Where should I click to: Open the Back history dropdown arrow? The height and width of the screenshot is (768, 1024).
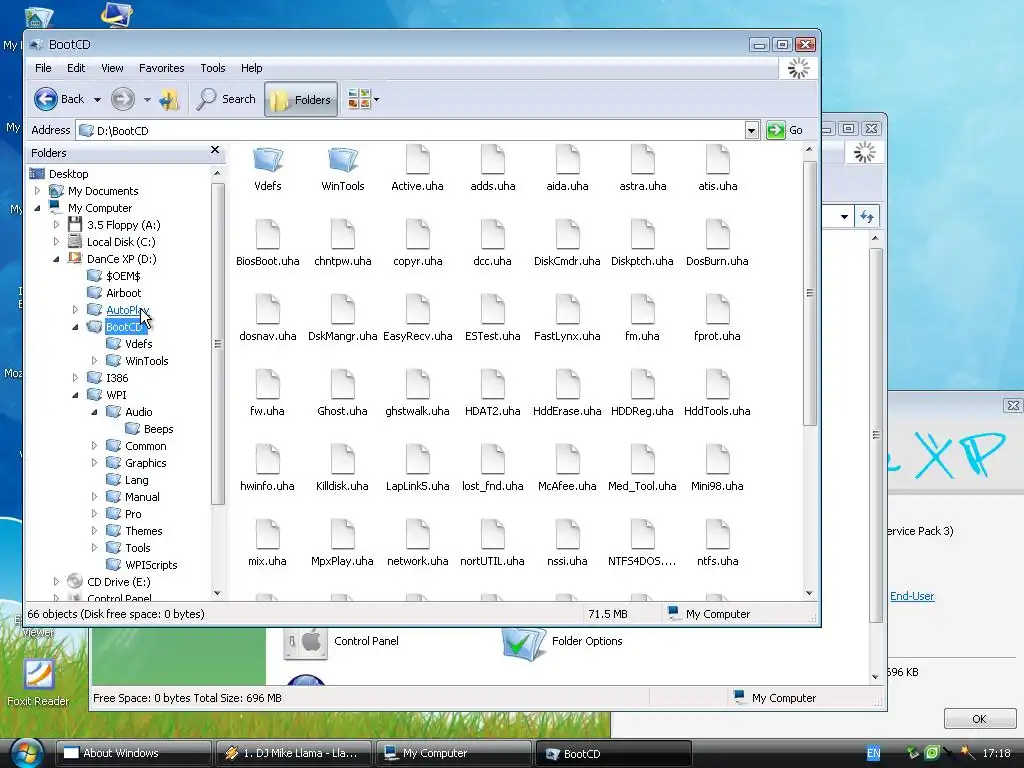click(97, 100)
